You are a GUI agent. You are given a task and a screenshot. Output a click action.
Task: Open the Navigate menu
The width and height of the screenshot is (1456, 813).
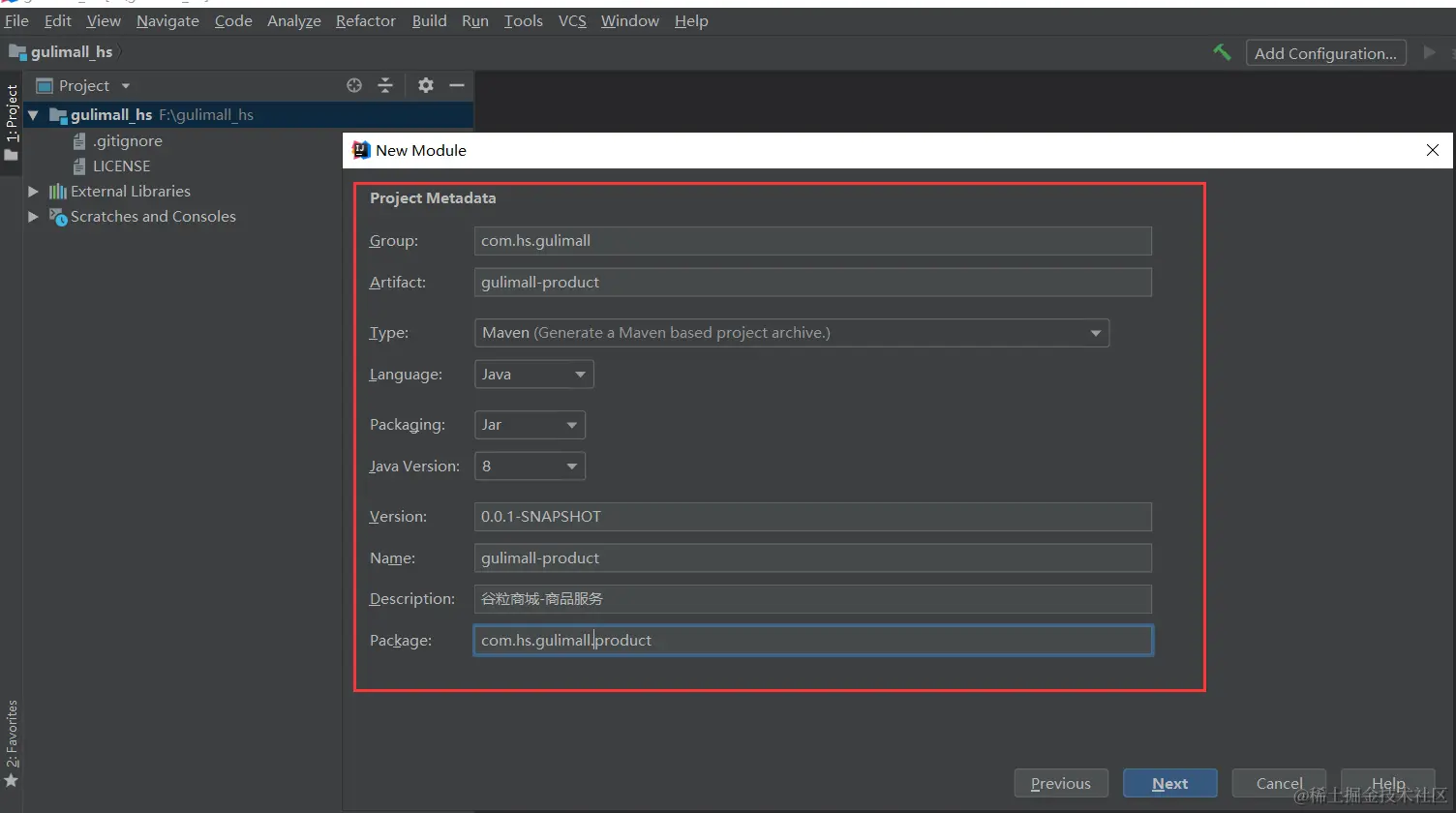coord(167,21)
